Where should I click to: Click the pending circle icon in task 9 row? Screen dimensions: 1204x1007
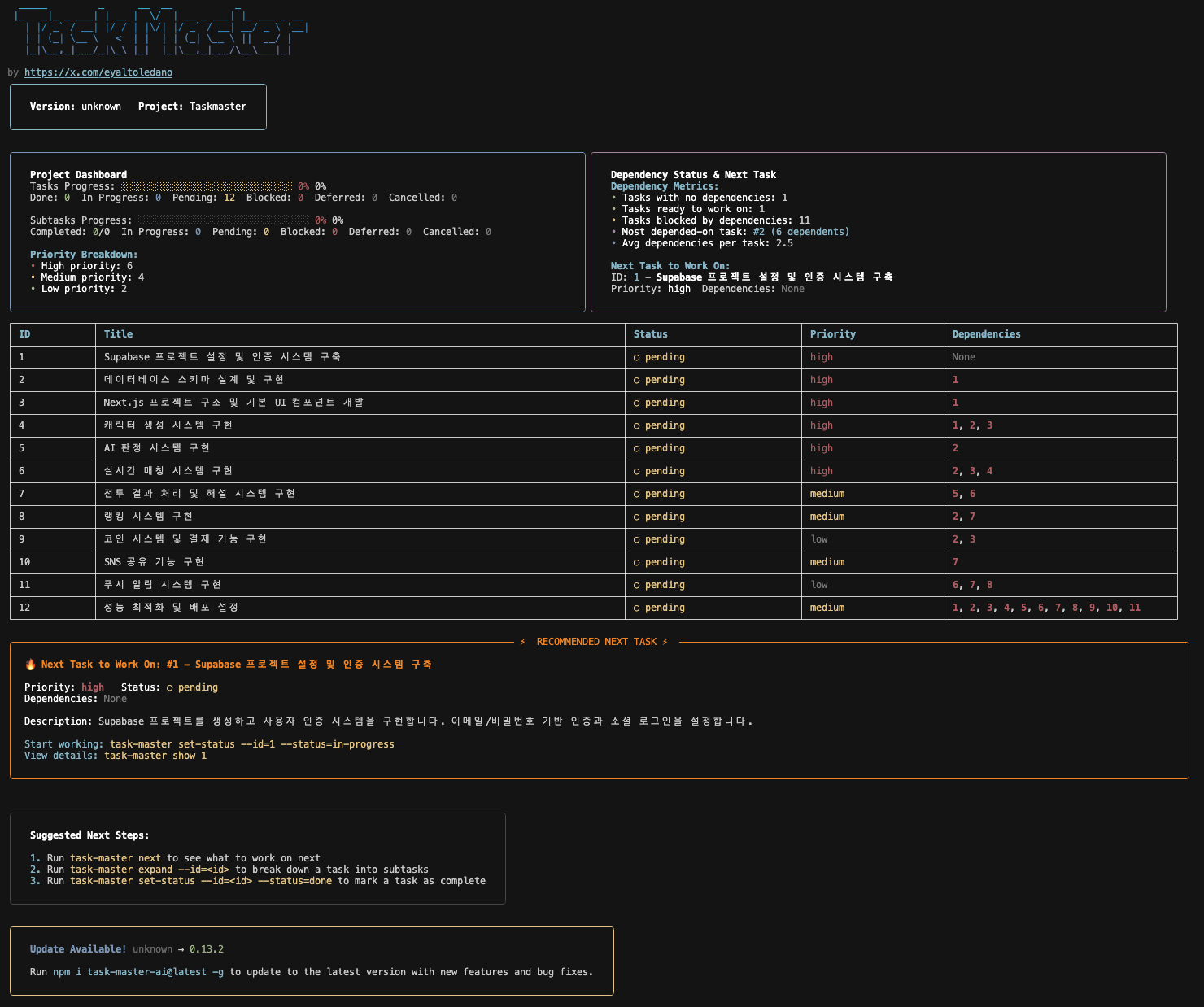point(637,539)
